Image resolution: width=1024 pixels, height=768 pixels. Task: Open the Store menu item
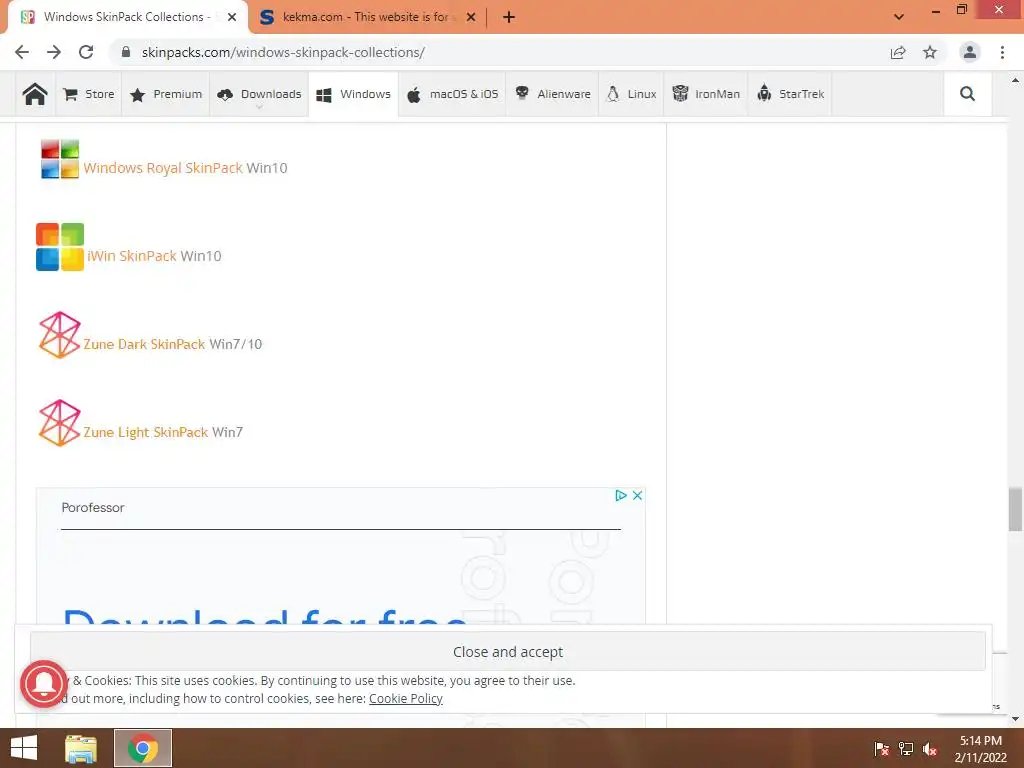(89, 94)
